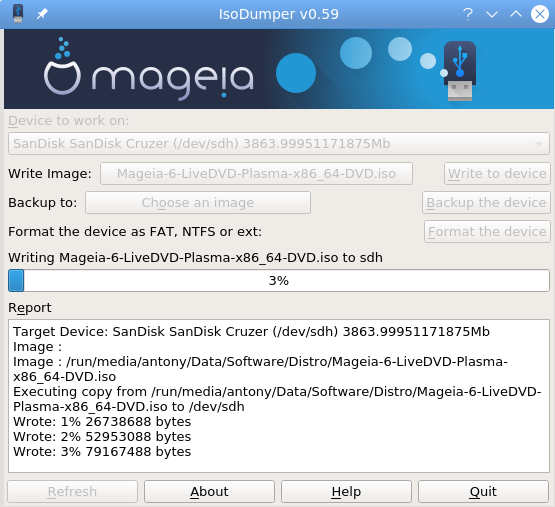Click the Backup the device button
The height and width of the screenshot is (507, 555).
click(x=486, y=203)
